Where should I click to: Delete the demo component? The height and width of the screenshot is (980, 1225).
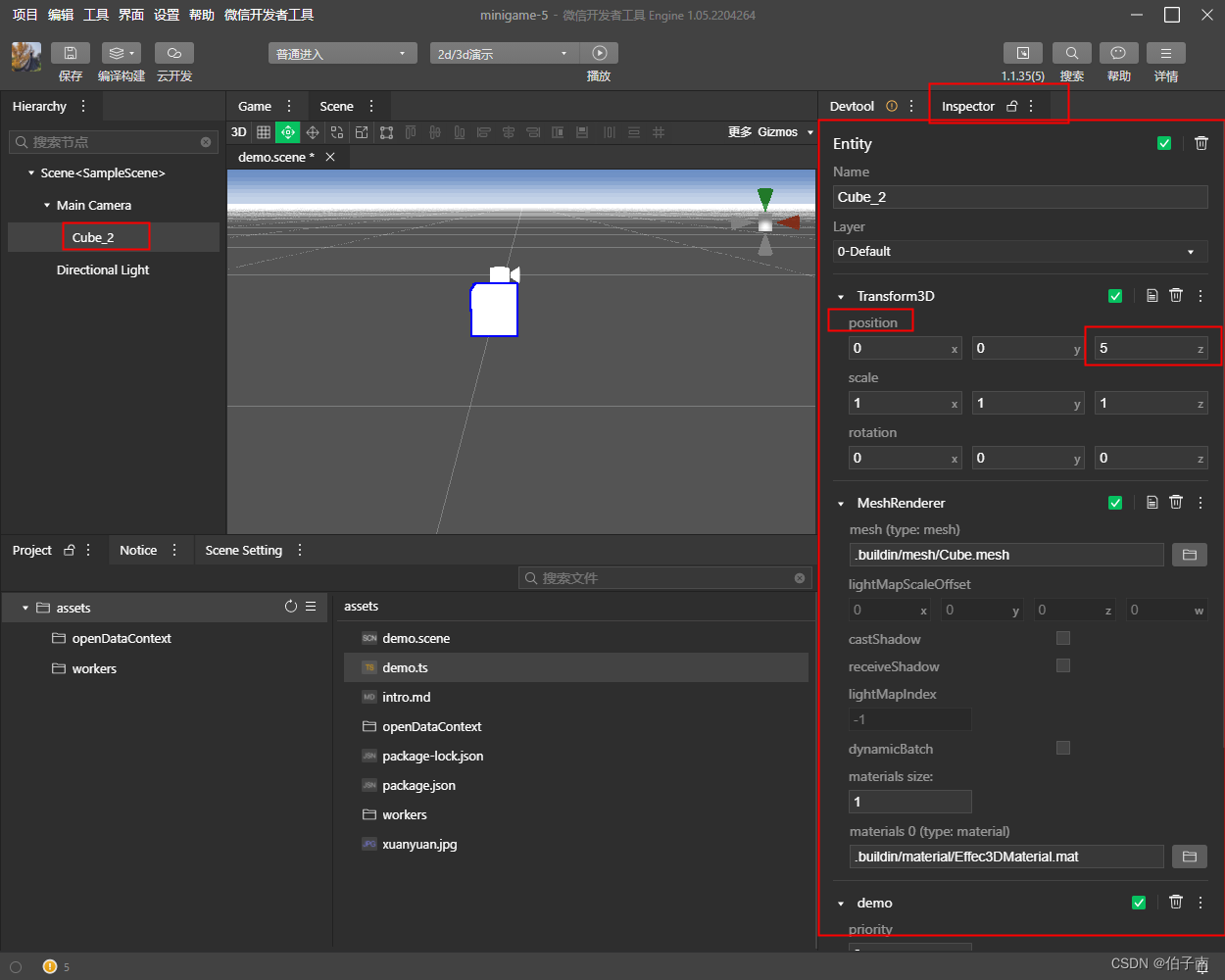[1176, 902]
